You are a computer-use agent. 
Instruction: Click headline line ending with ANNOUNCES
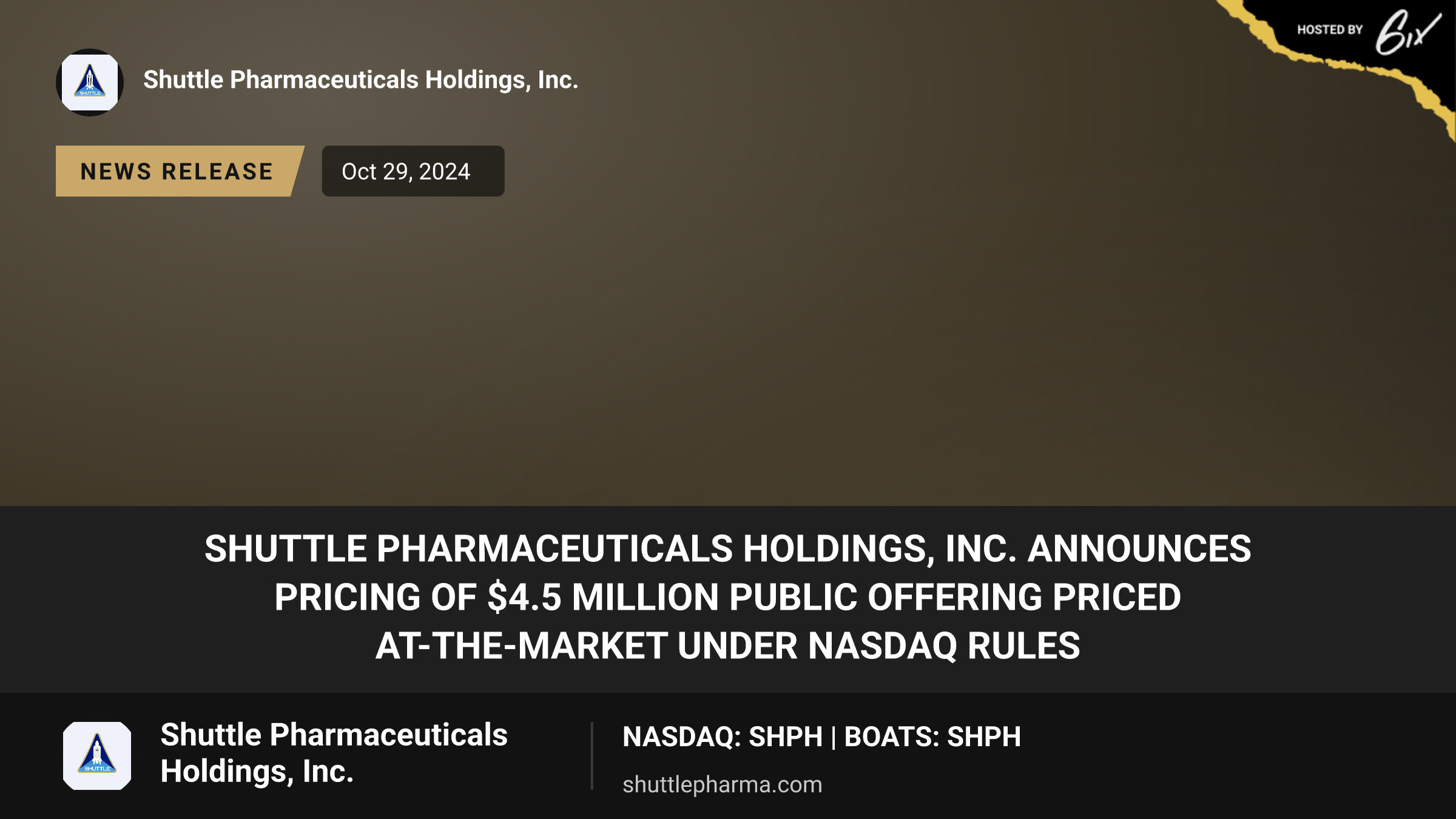click(727, 549)
